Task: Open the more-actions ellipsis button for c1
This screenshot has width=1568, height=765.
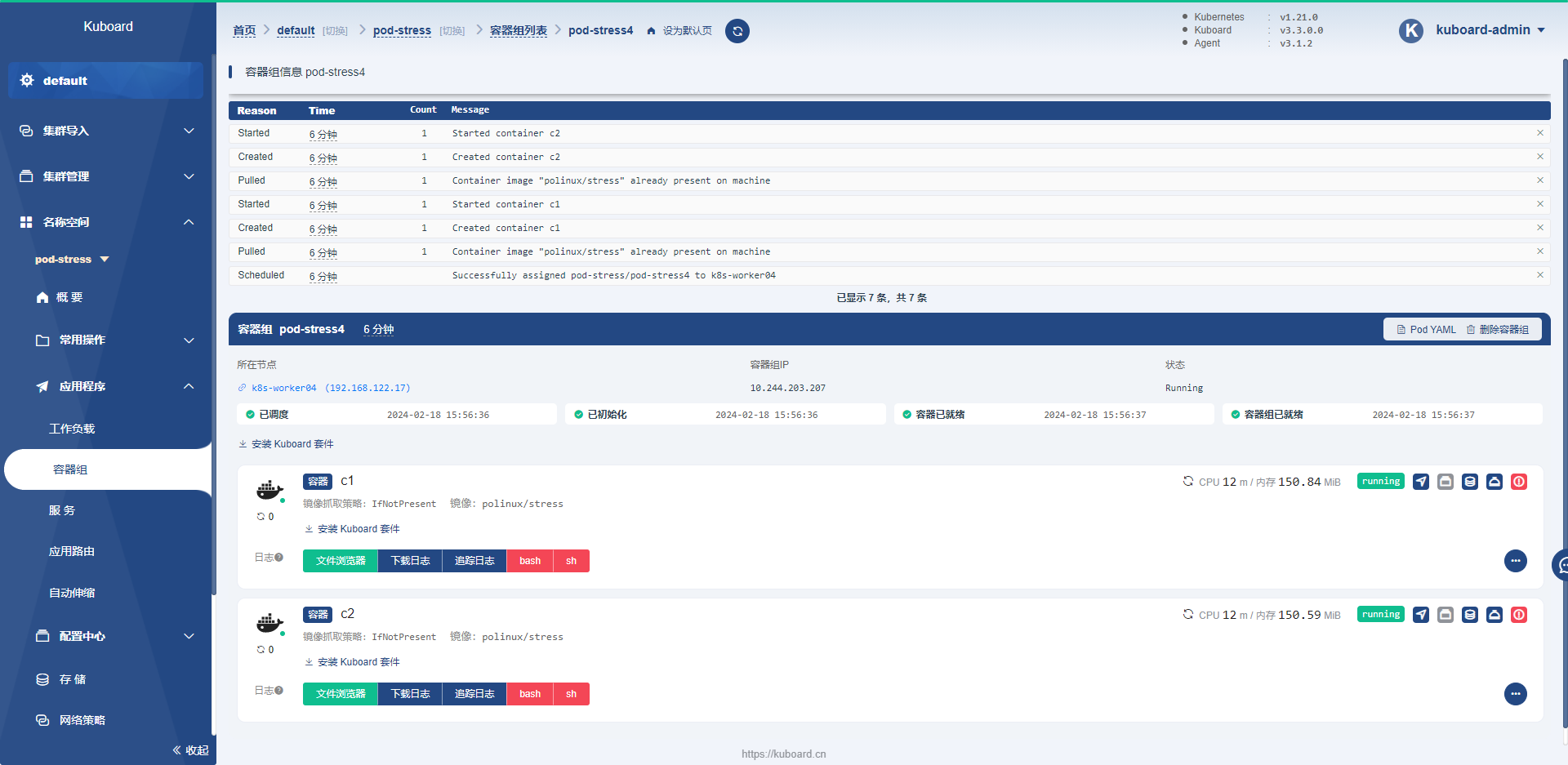Action: pyautogui.click(x=1516, y=561)
